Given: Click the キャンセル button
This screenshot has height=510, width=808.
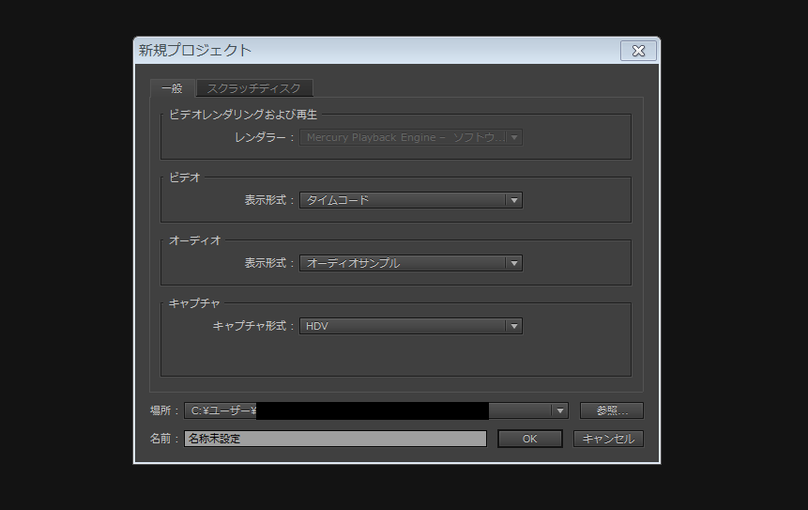Looking at the screenshot, I should (x=609, y=439).
